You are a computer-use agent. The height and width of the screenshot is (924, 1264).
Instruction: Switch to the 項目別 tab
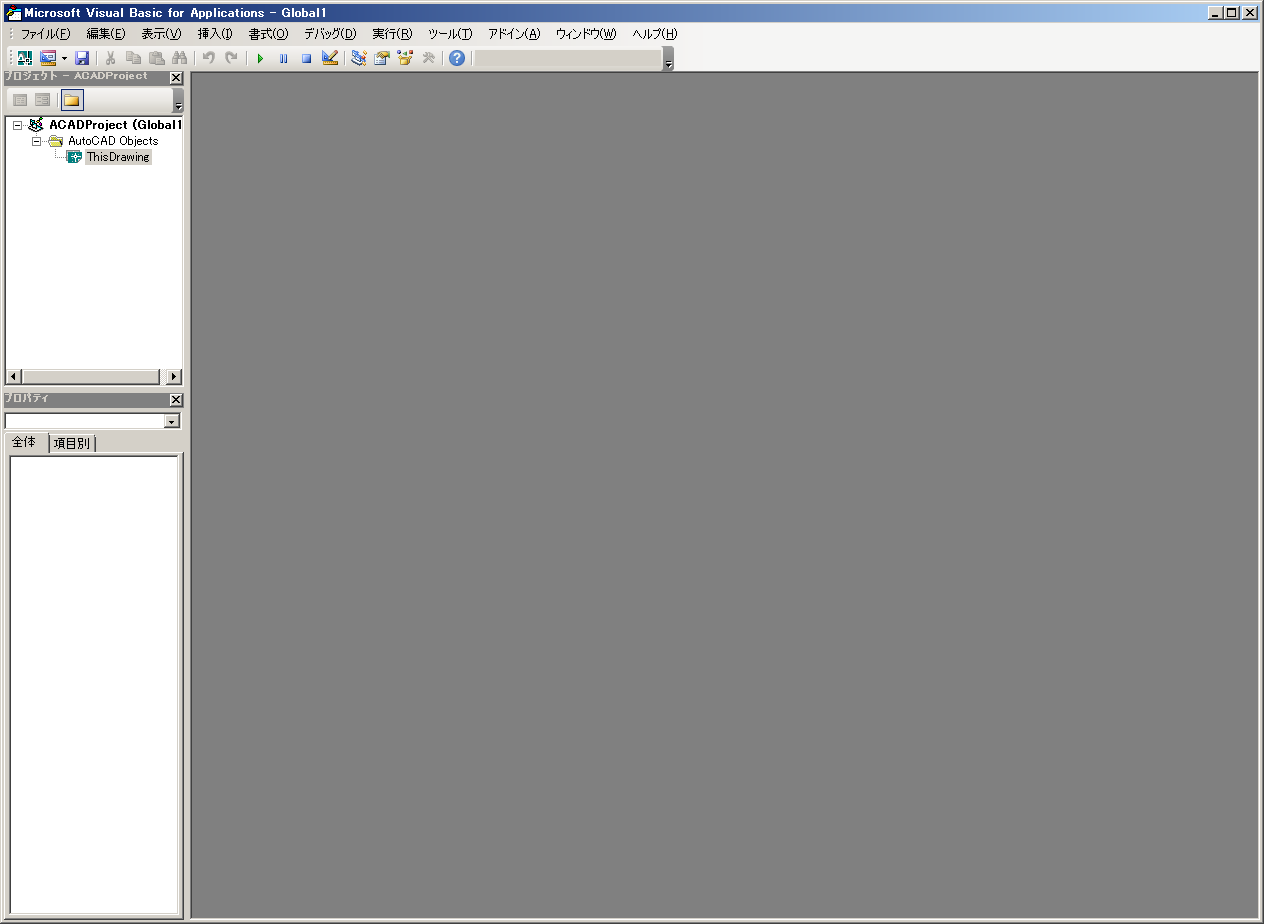[x=71, y=443]
